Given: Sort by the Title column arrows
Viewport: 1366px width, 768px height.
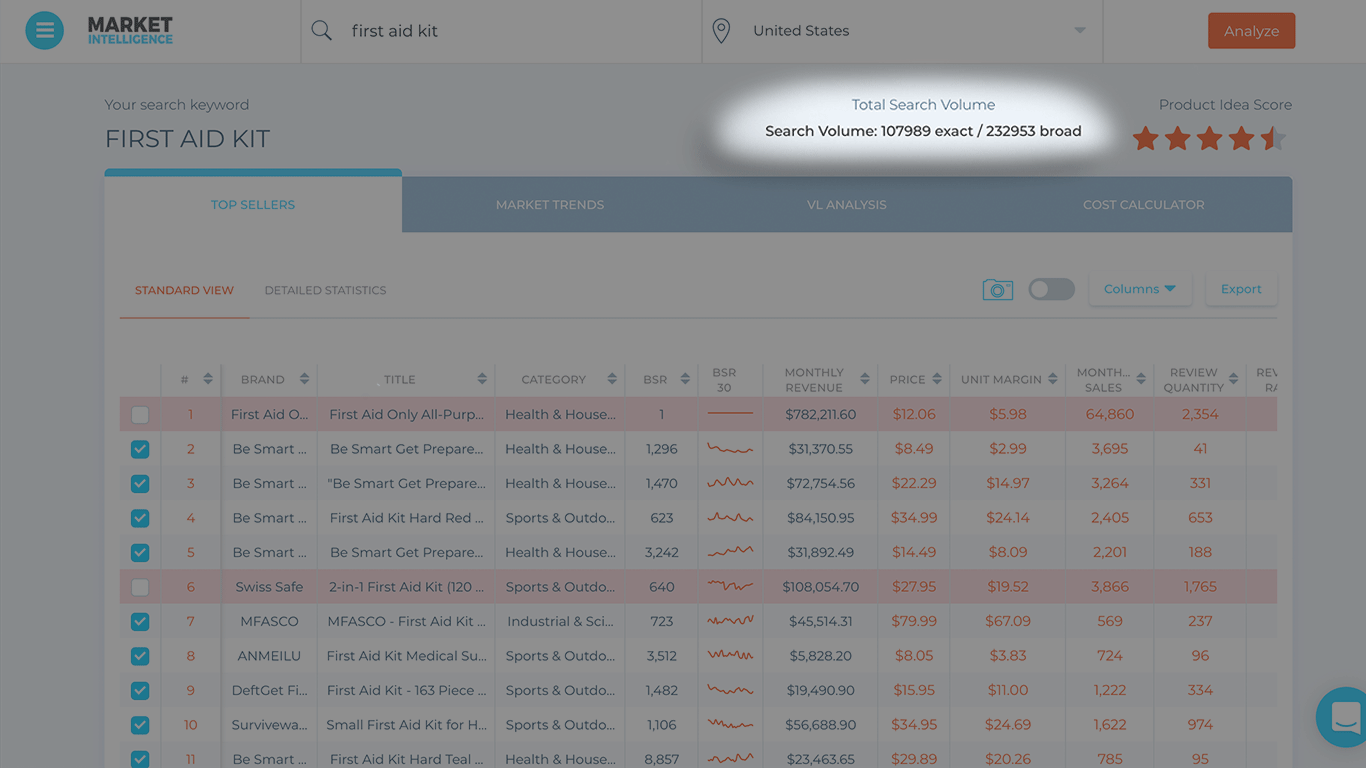Looking at the screenshot, I should (482, 379).
